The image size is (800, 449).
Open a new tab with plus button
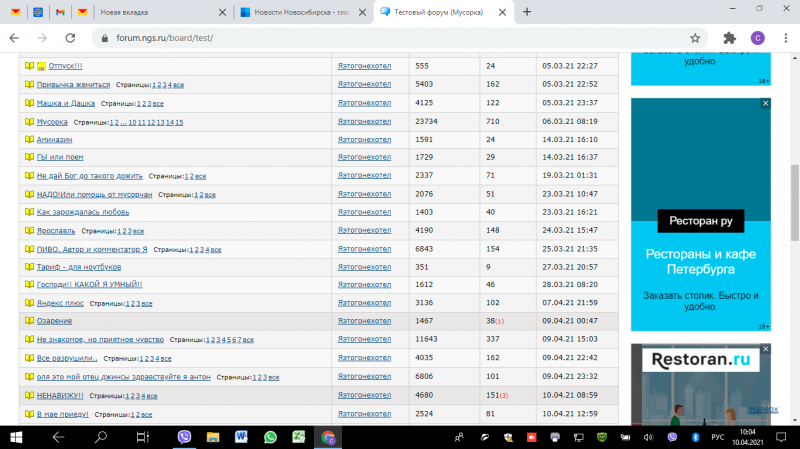[x=527, y=12]
